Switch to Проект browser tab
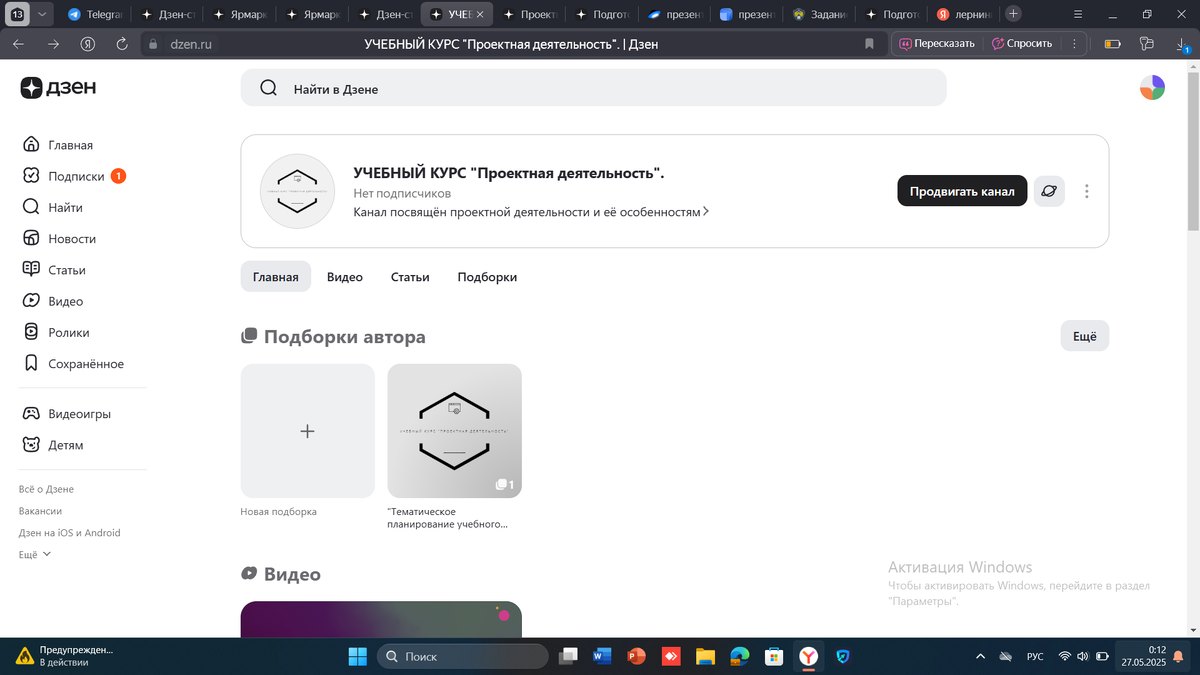 click(x=528, y=14)
